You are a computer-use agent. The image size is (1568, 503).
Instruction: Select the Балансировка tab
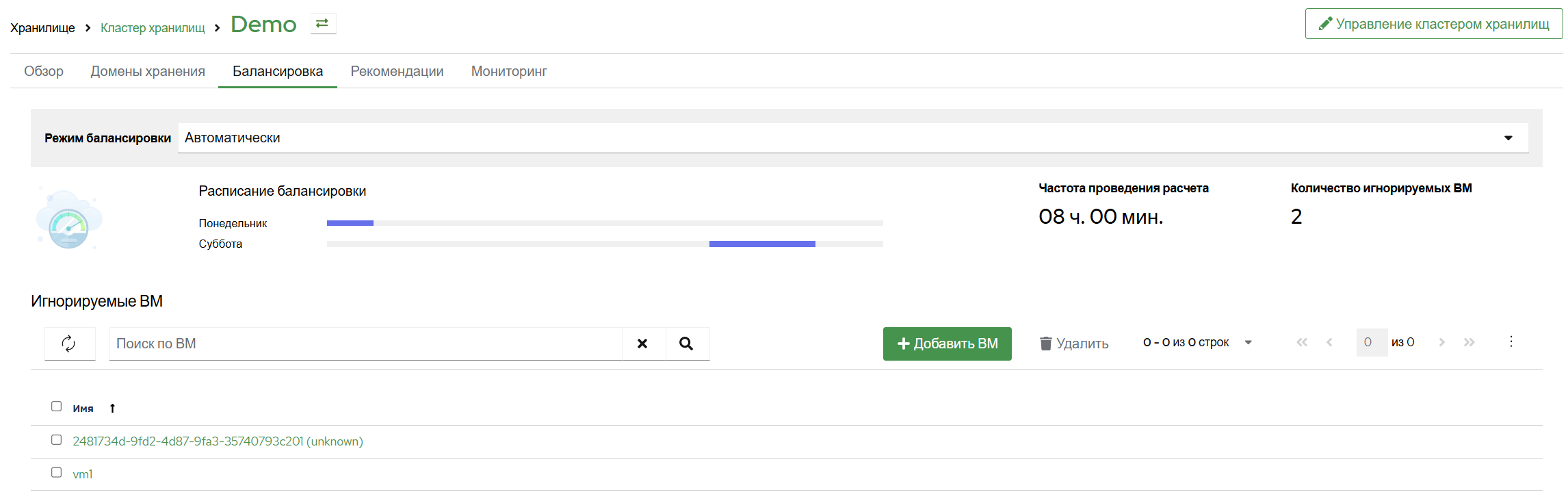[278, 71]
